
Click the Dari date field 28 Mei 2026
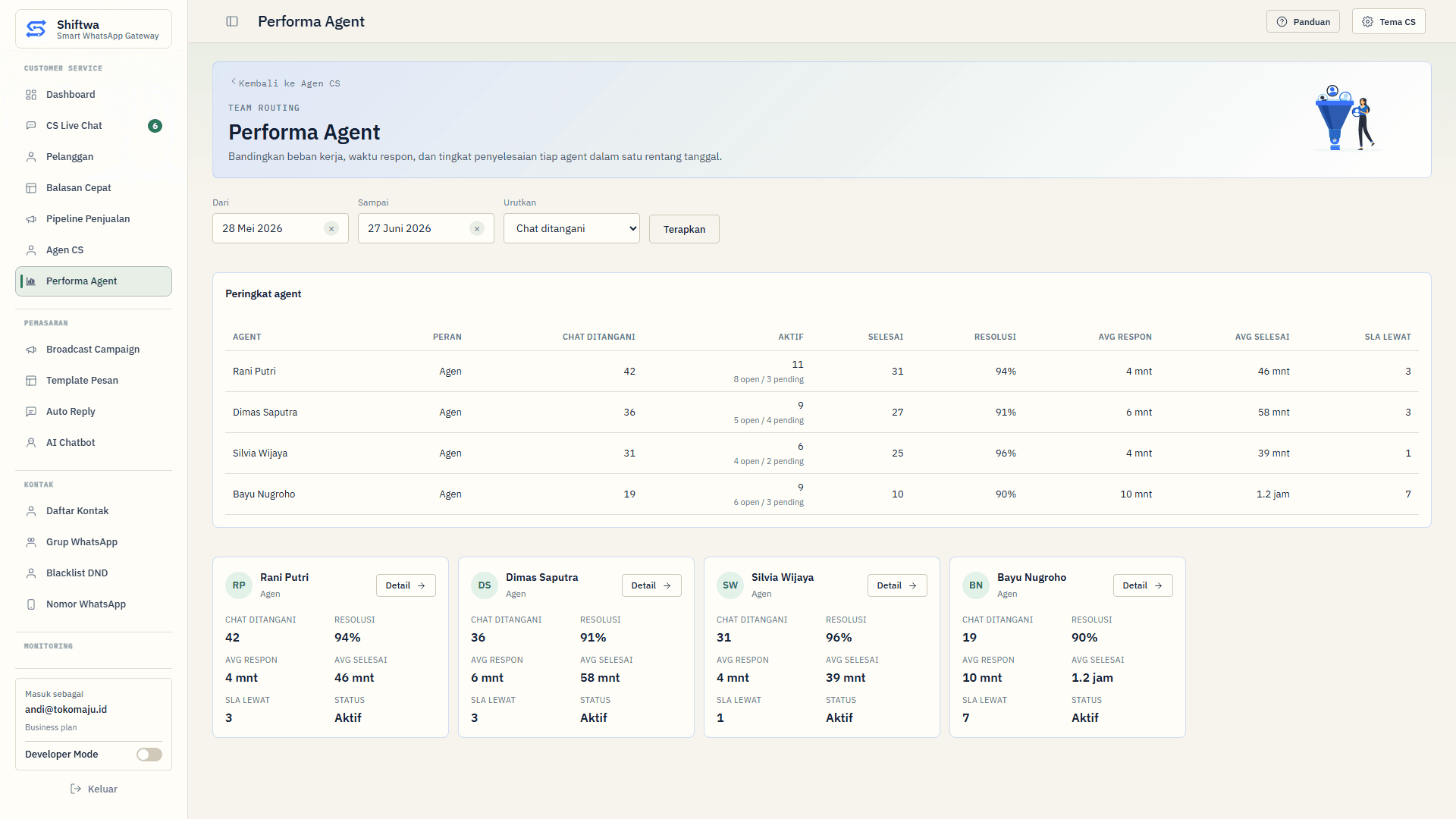[280, 228]
